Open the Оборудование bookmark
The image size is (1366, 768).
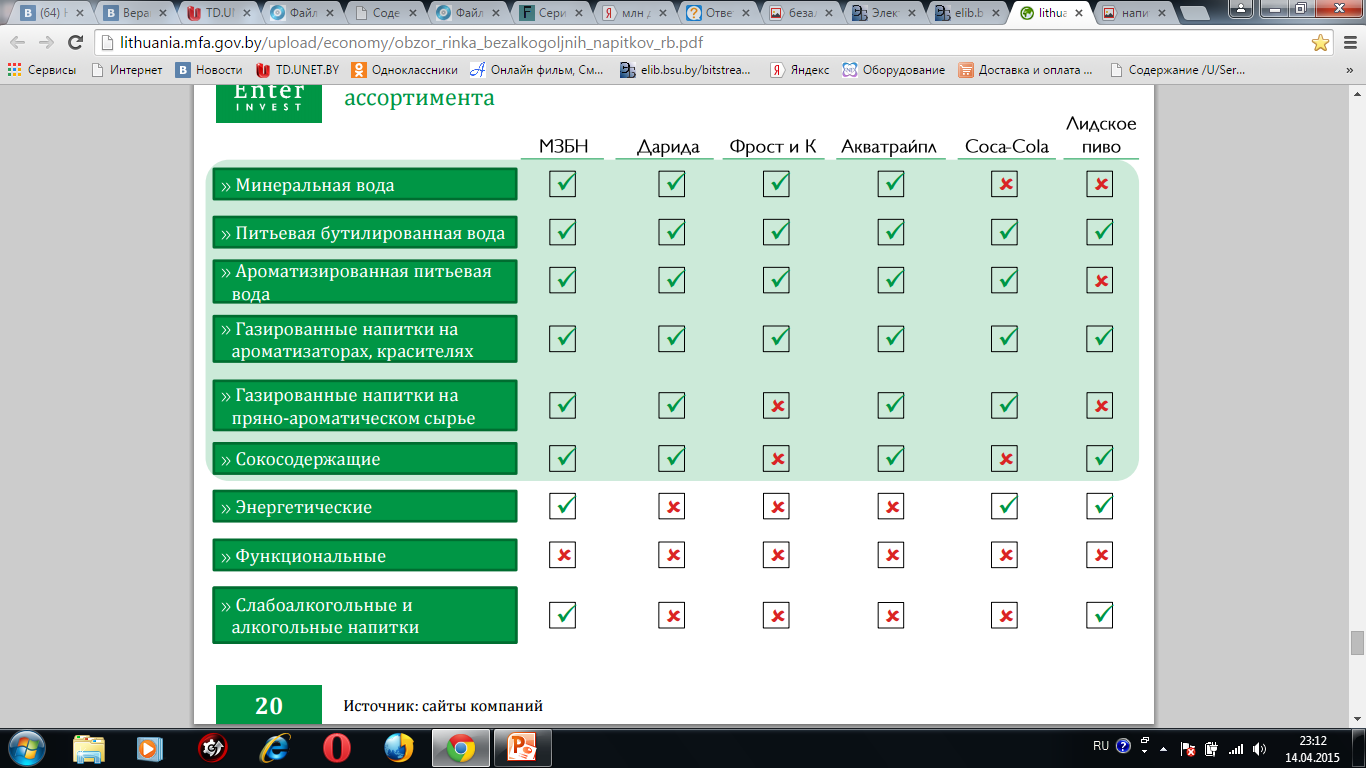pos(894,70)
